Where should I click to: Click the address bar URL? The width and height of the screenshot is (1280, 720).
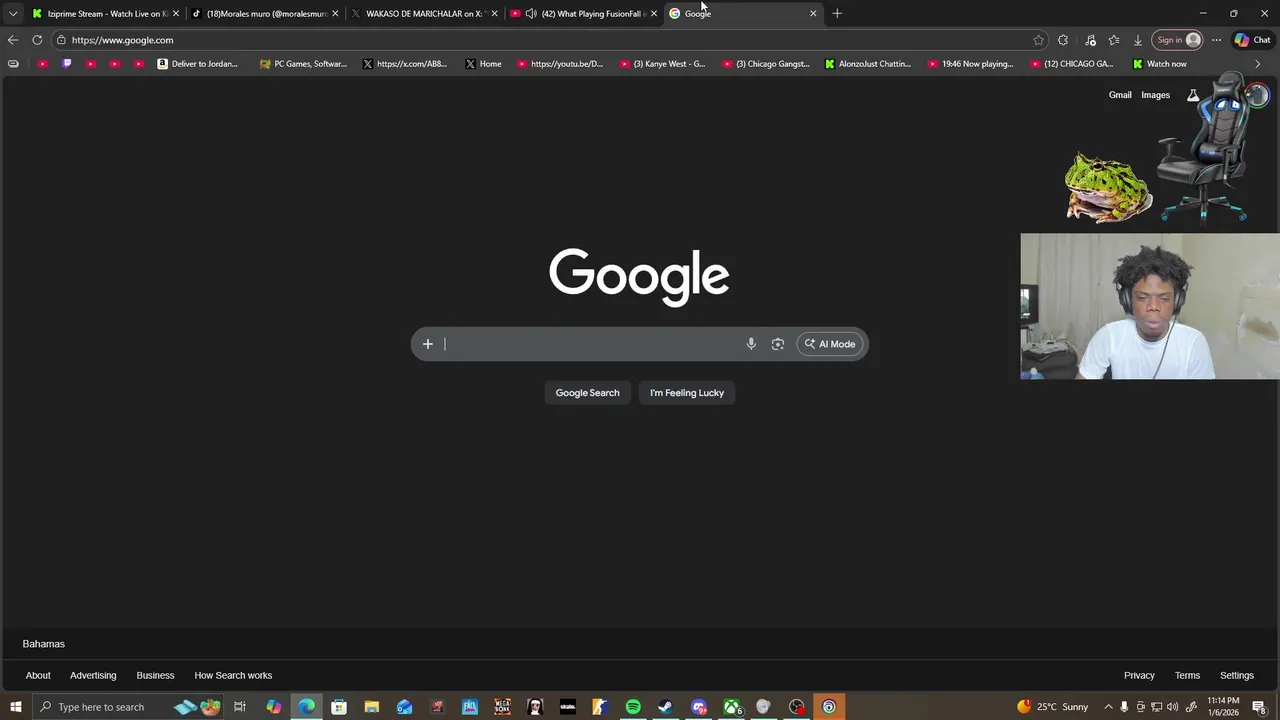pos(122,40)
